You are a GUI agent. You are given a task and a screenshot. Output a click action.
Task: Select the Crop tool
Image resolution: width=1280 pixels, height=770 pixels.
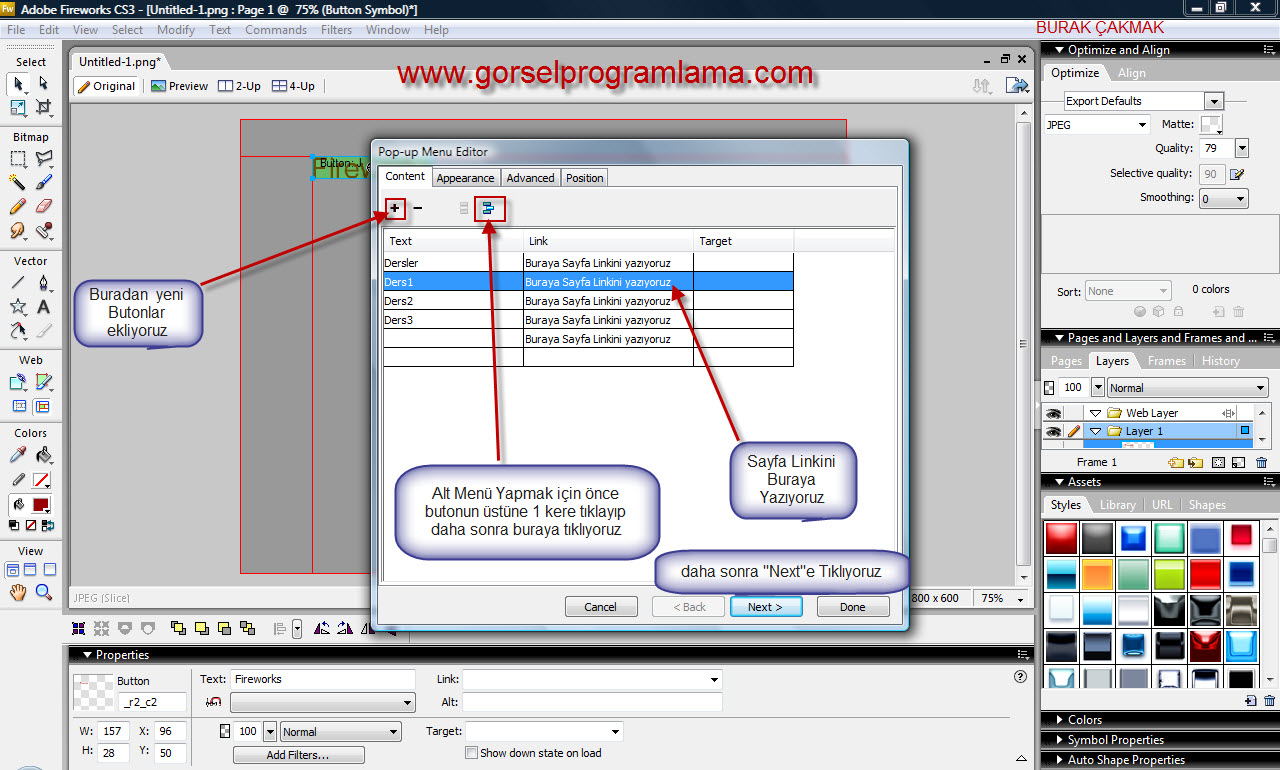pos(43,107)
